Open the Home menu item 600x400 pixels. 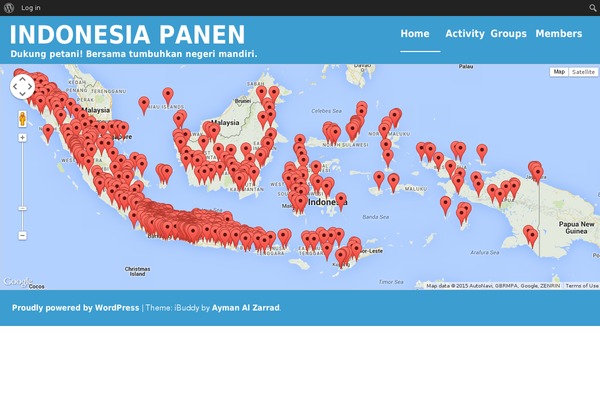(x=415, y=34)
